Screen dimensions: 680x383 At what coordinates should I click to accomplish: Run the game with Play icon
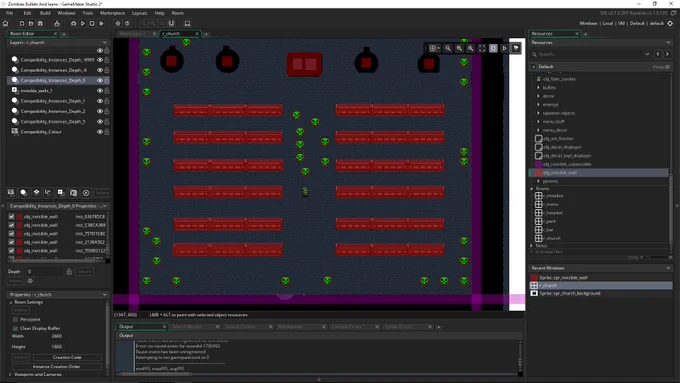click(82, 23)
